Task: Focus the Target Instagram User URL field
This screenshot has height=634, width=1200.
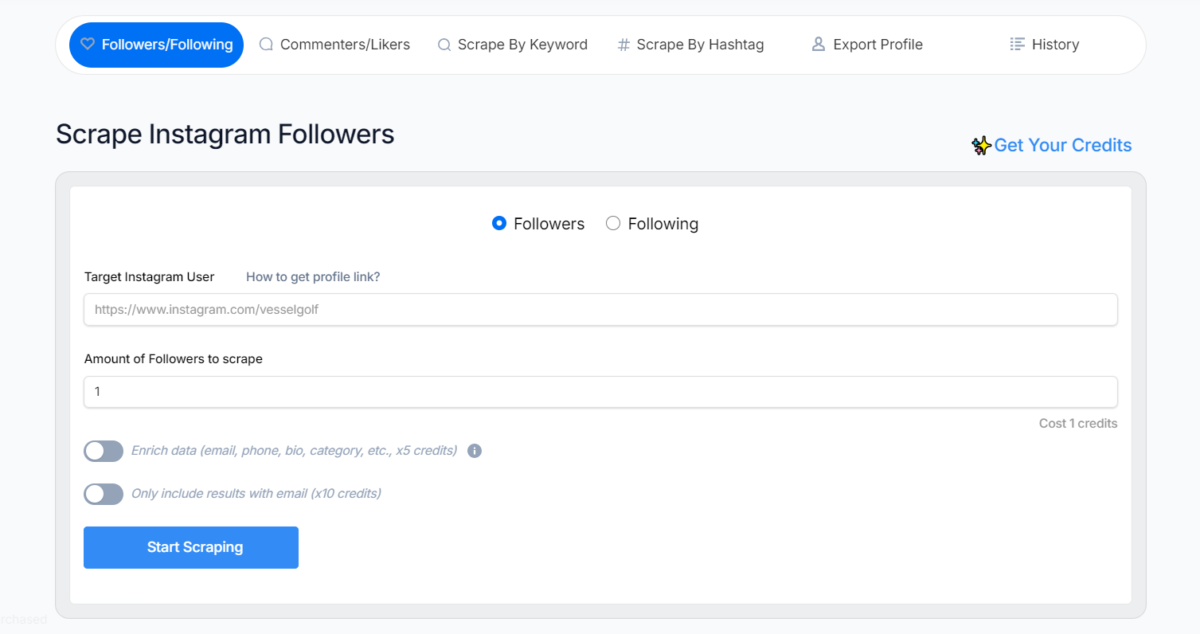Action: pos(600,310)
